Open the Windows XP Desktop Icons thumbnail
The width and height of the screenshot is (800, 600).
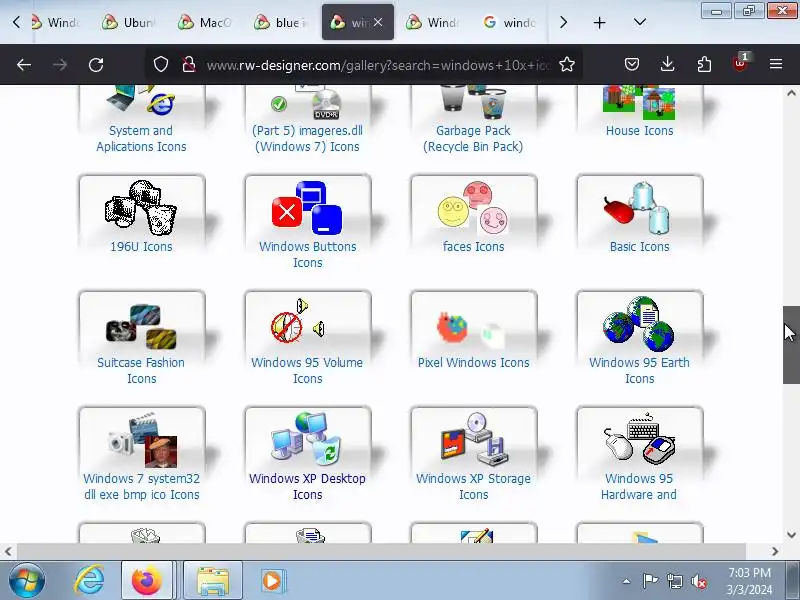(307, 439)
